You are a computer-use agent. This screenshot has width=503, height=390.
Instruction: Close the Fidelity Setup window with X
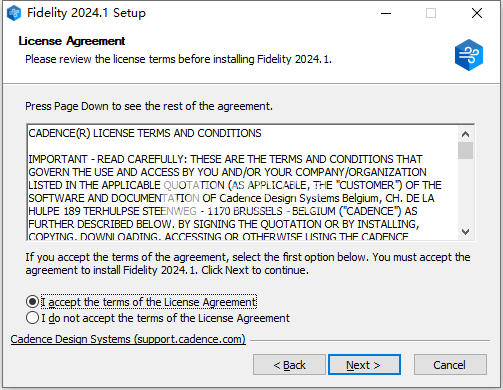tap(477, 13)
